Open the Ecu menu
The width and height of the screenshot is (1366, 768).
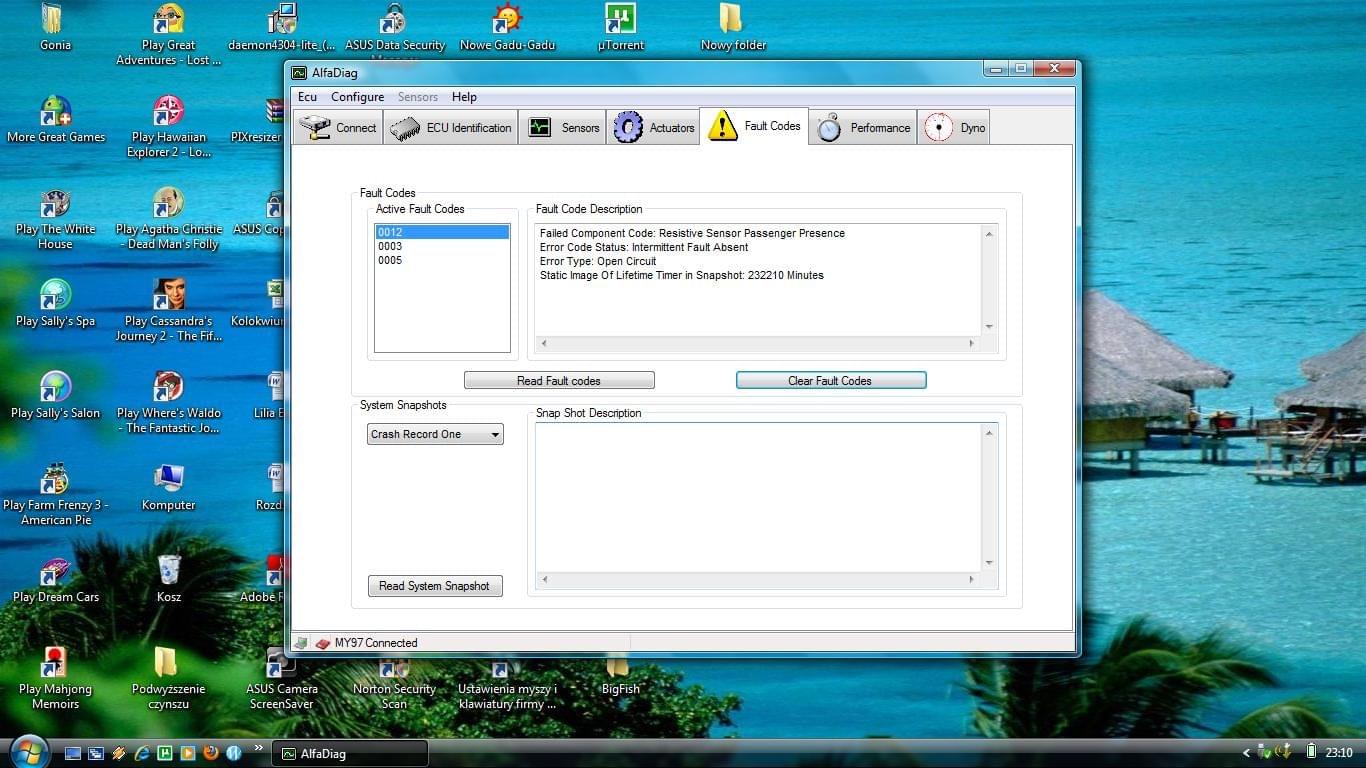(x=307, y=97)
